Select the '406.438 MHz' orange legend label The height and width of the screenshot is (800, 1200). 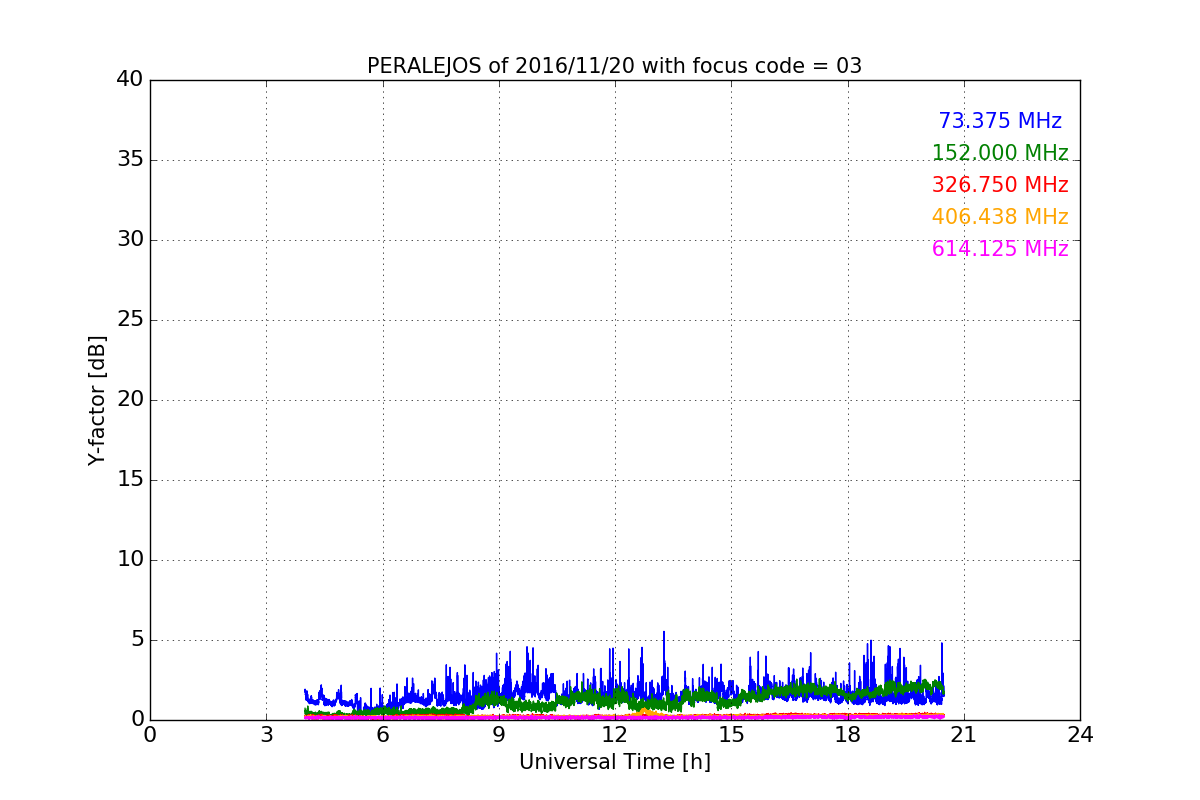[x=1000, y=217]
